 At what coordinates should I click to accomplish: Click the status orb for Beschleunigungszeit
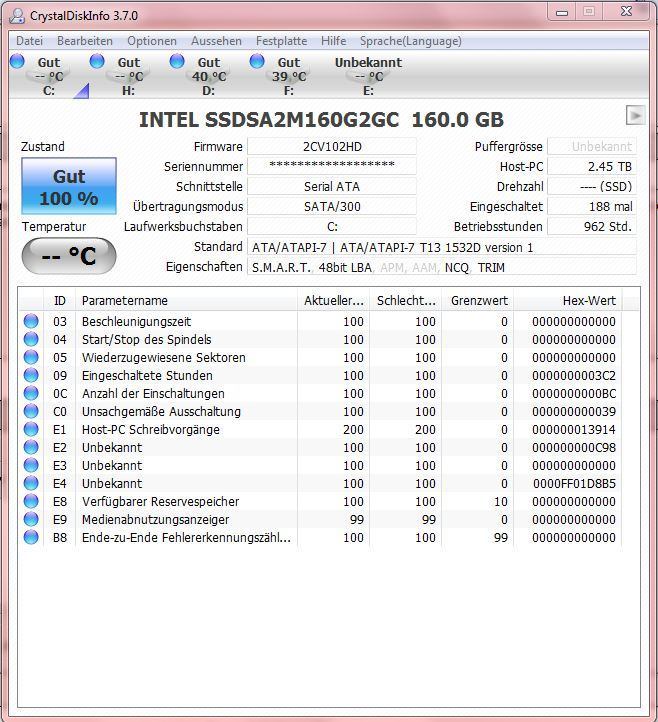[31, 321]
